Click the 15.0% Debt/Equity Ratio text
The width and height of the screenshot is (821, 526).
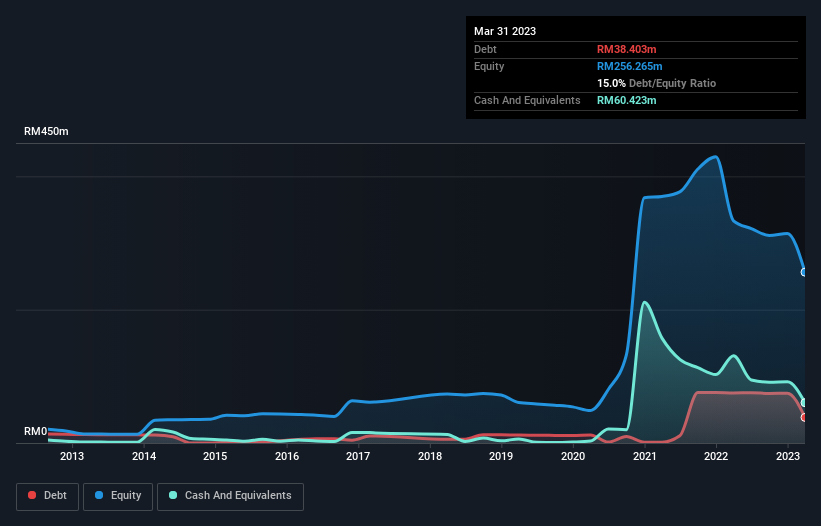[656, 83]
